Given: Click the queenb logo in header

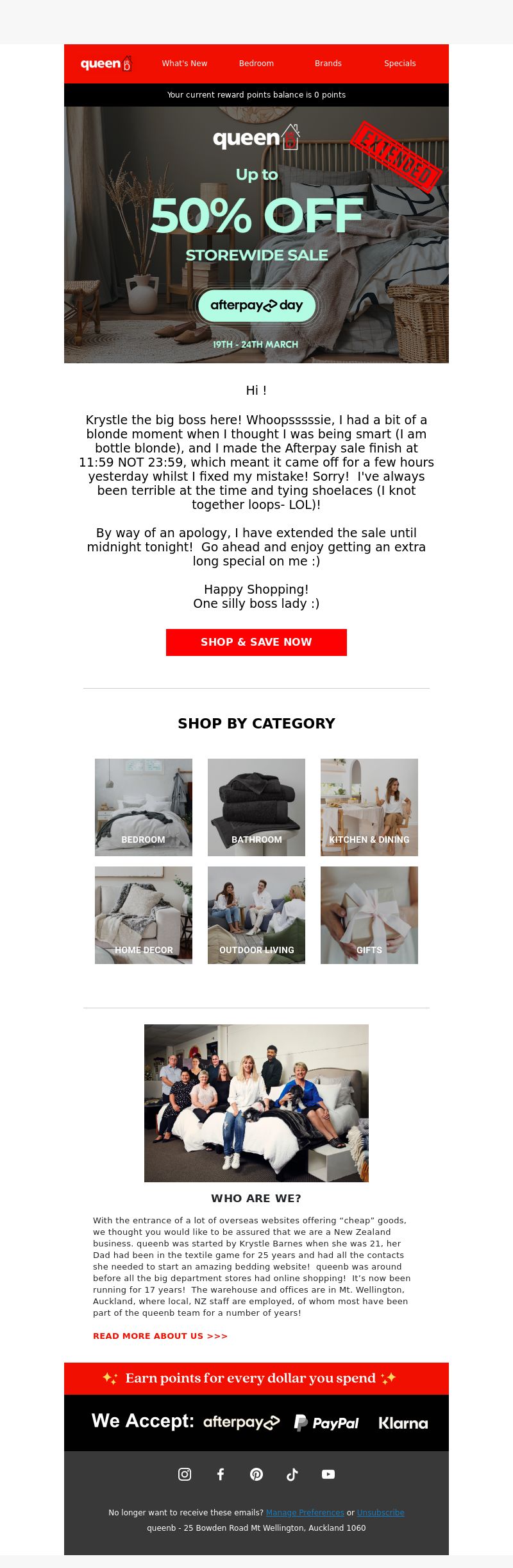Looking at the screenshot, I should 106,64.
